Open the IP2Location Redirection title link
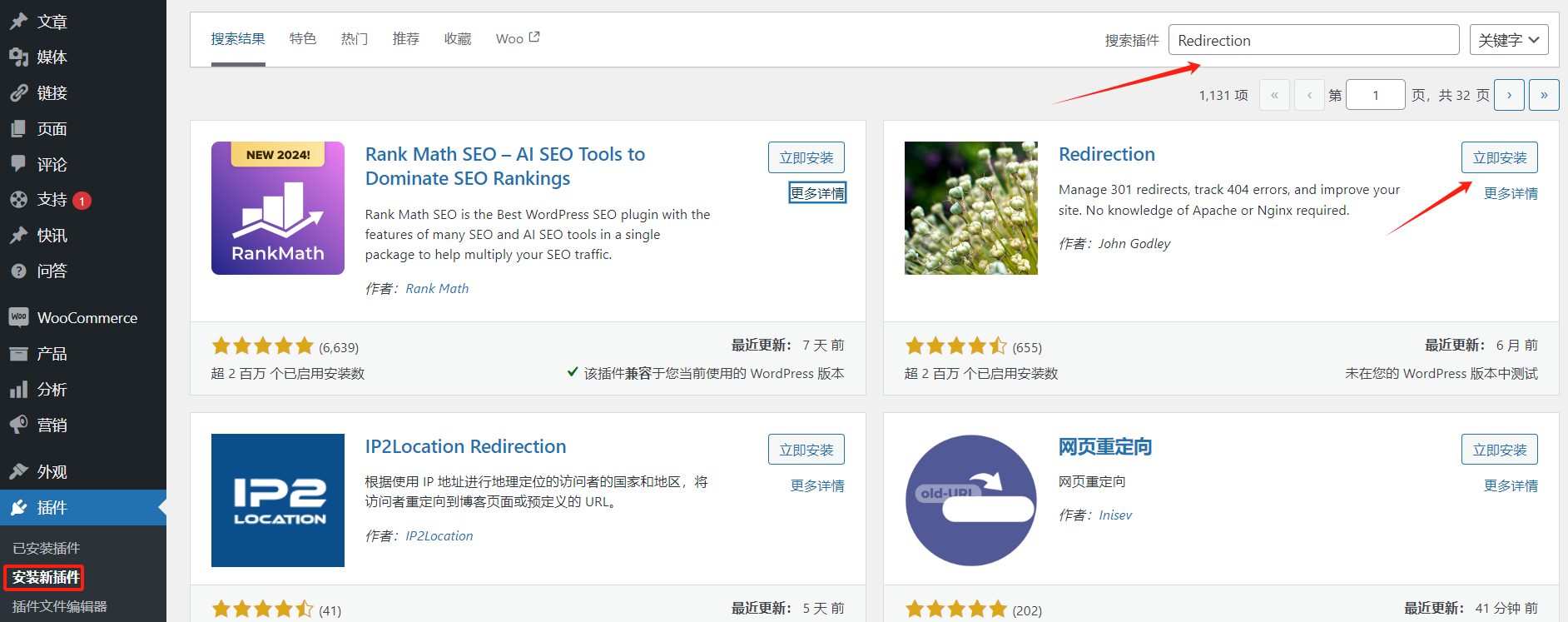 click(x=466, y=446)
